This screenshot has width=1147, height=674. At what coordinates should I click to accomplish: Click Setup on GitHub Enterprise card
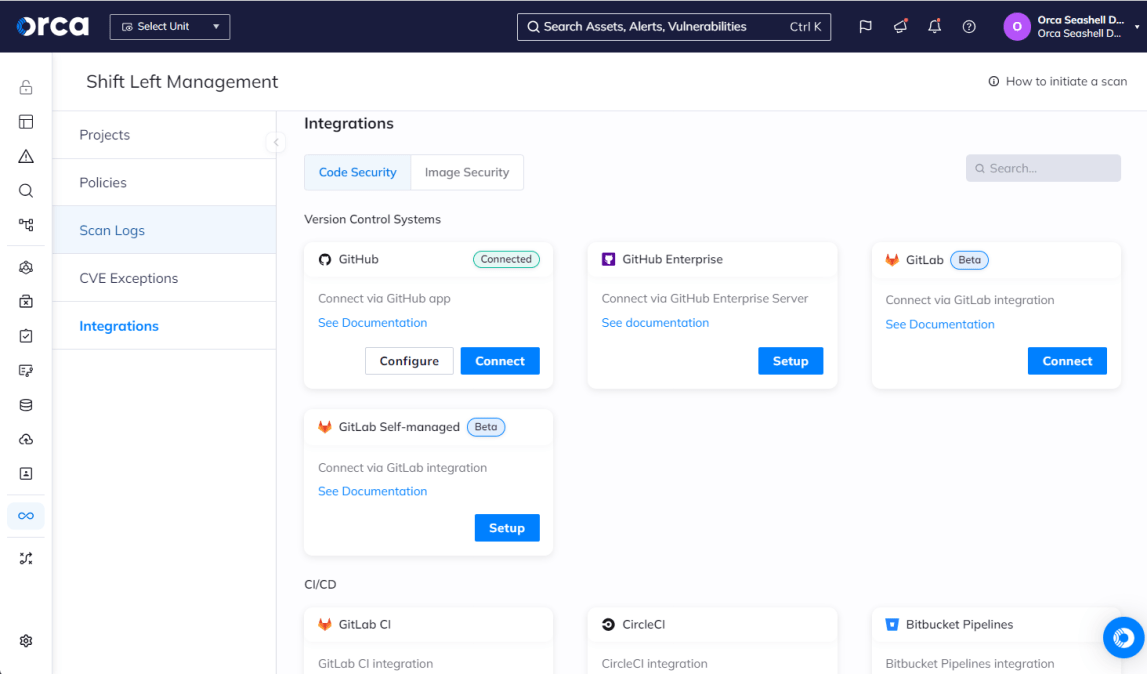coord(791,361)
